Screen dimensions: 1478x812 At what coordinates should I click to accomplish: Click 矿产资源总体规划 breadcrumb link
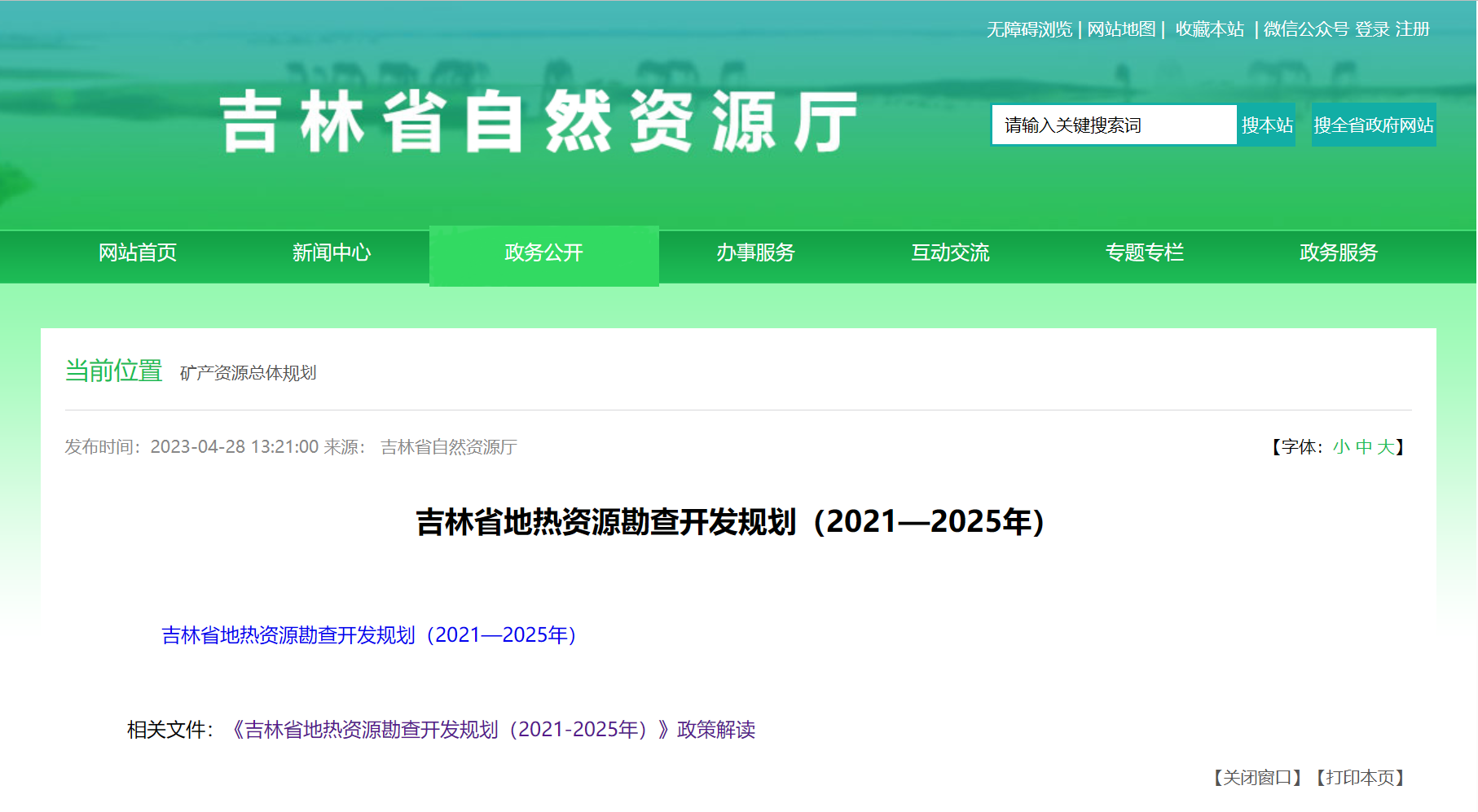248,373
